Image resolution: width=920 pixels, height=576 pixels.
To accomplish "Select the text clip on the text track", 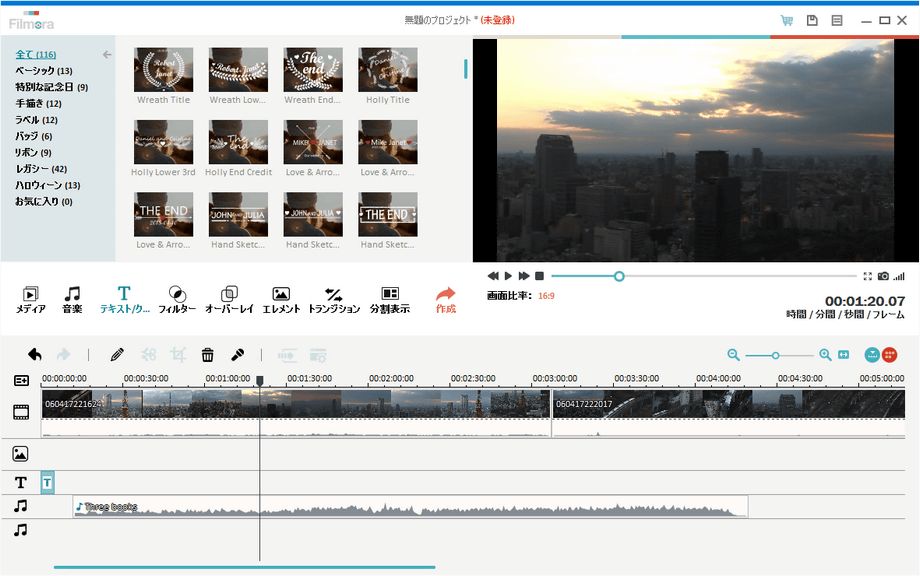I will pyautogui.click(x=48, y=483).
